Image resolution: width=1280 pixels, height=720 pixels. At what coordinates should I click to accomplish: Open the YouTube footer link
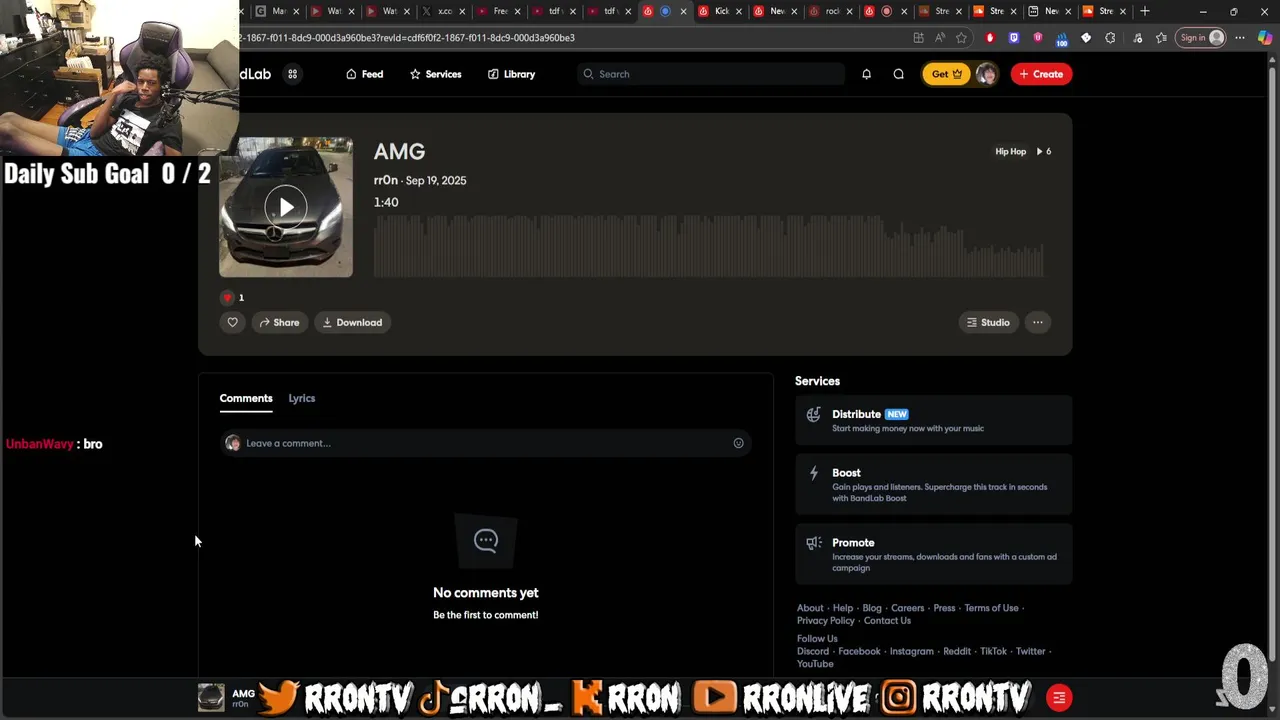815,664
